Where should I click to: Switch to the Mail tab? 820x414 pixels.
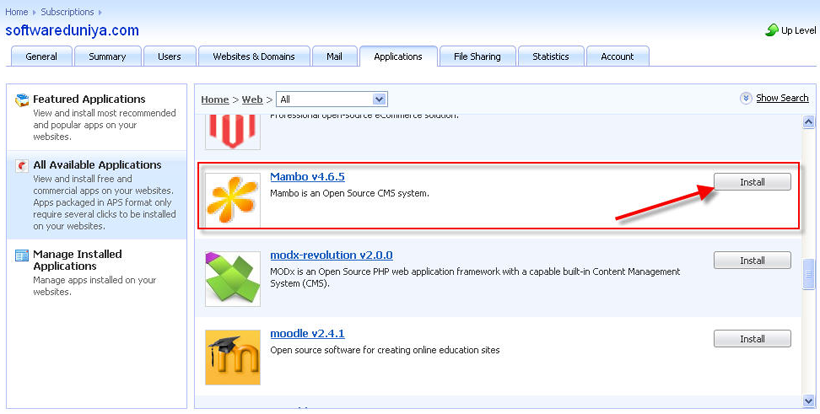[335, 56]
